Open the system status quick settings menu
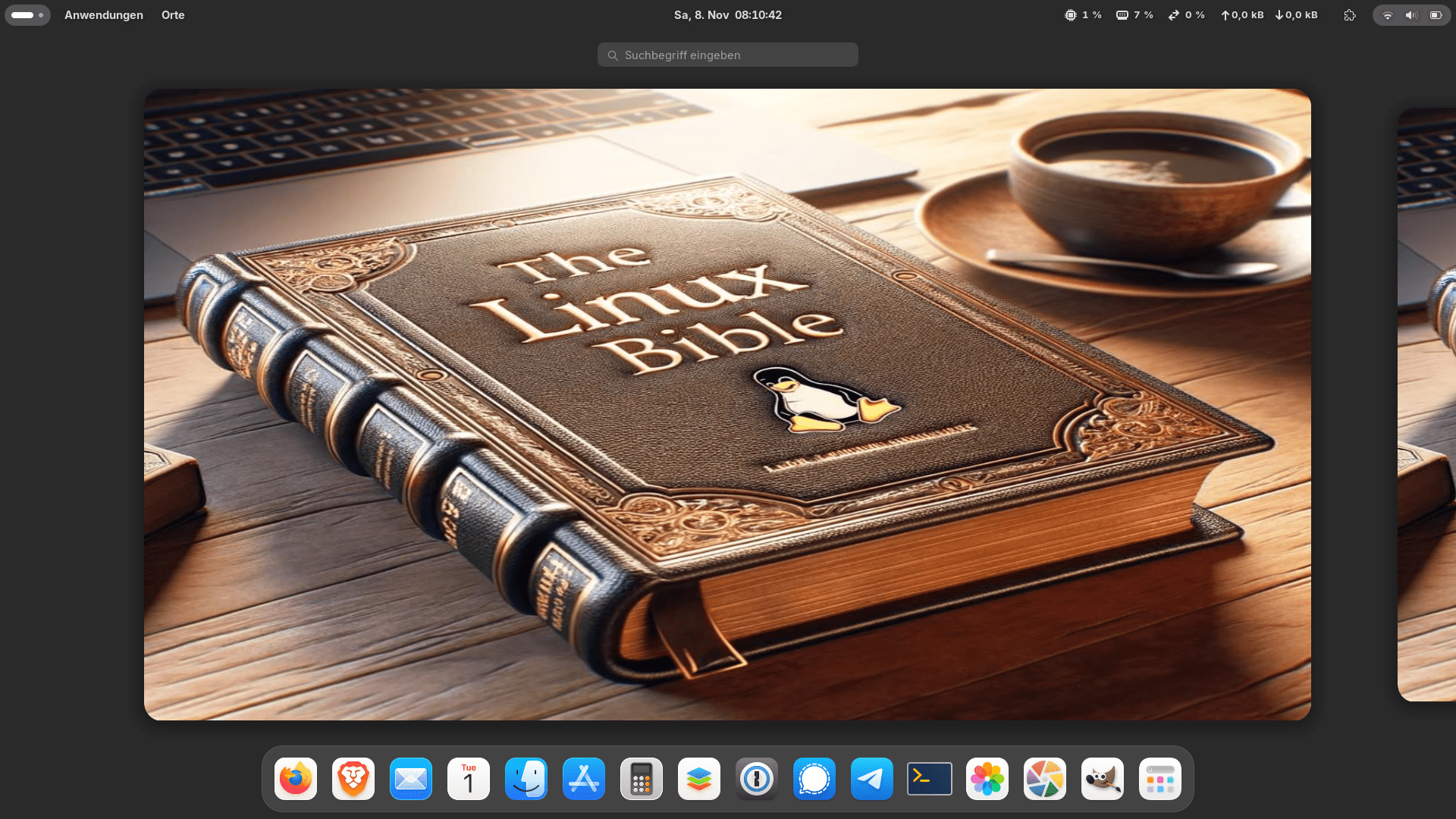 1411,15
